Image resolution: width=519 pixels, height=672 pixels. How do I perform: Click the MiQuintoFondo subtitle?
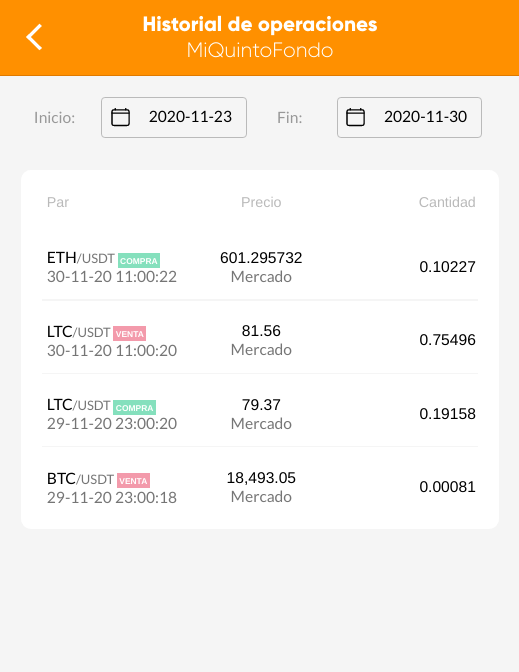tap(260, 51)
